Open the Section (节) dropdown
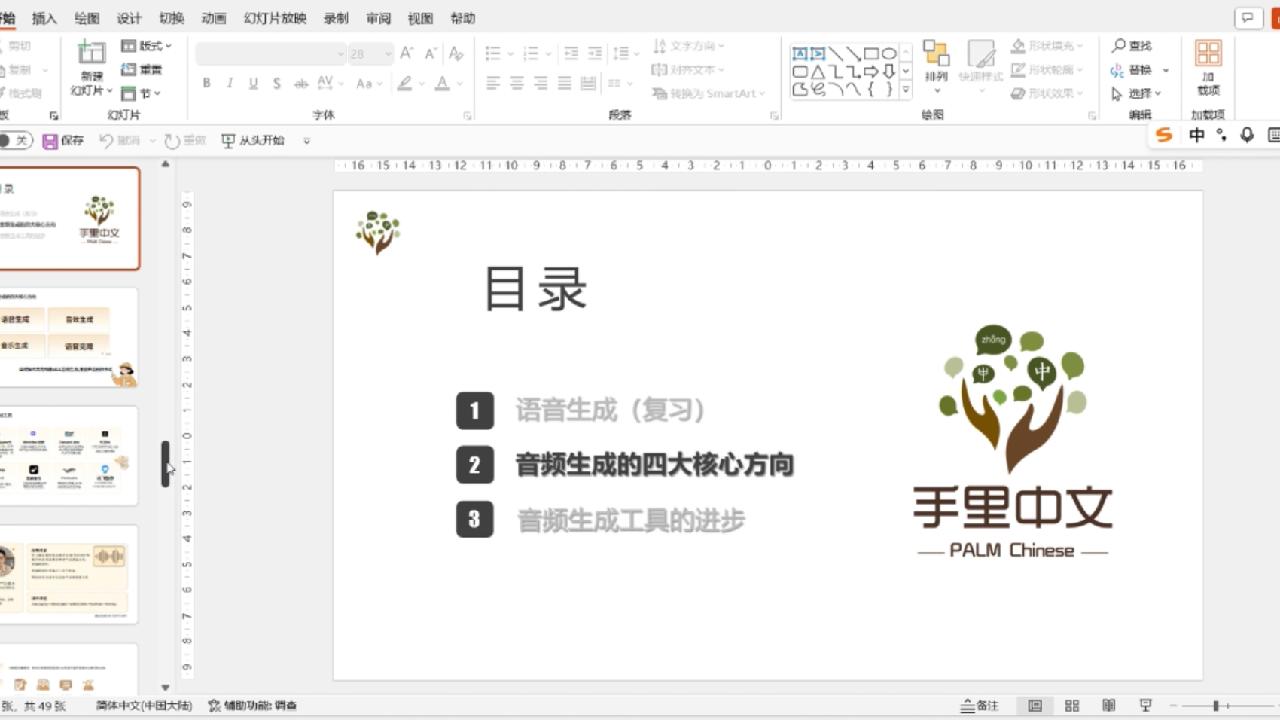Viewport: 1280px width, 720px height. coord(141,93)
